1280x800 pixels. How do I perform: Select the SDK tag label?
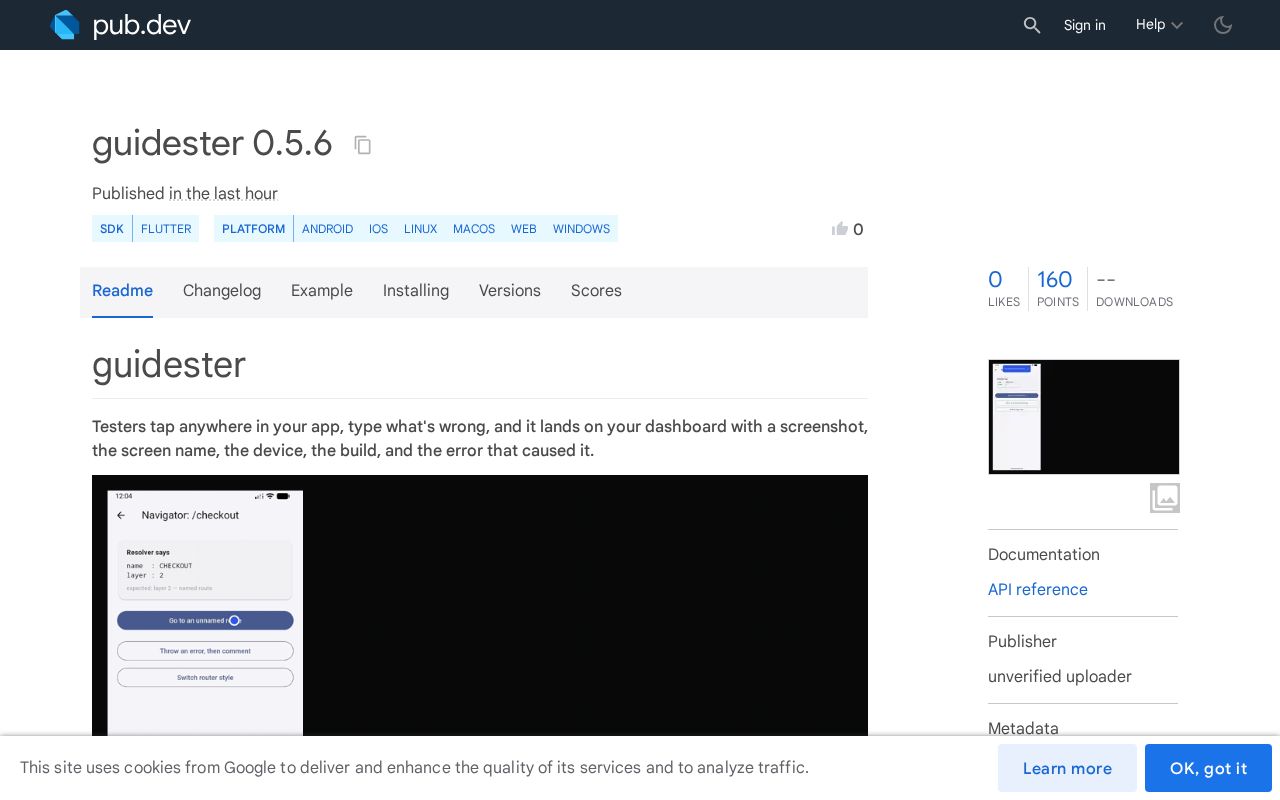coord(112,229)
